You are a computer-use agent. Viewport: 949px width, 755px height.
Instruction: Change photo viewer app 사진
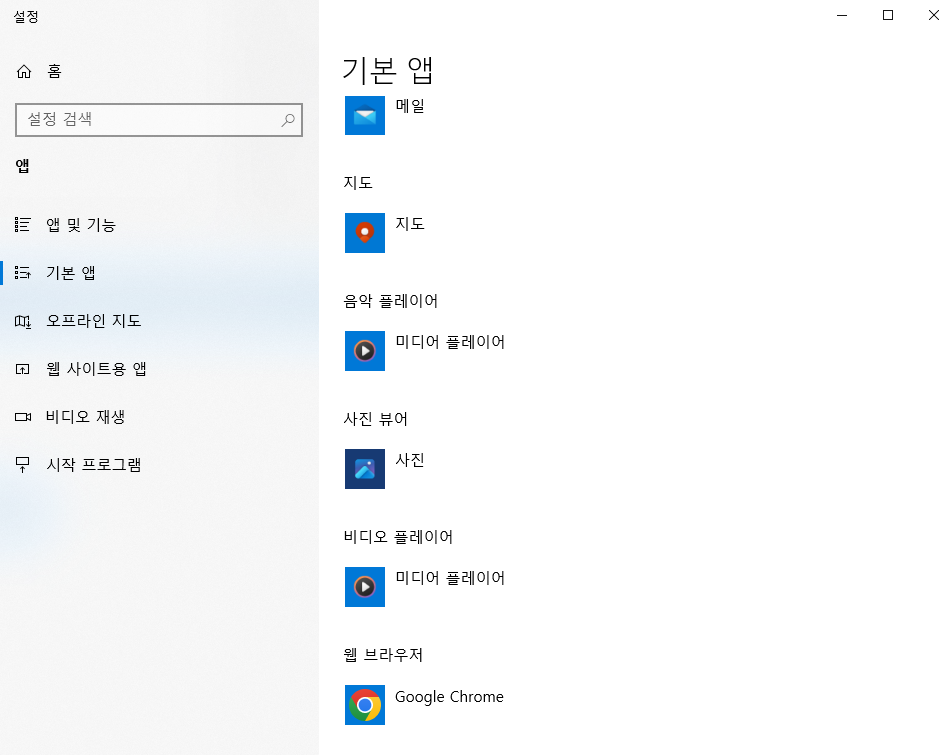tap(410, 460)
